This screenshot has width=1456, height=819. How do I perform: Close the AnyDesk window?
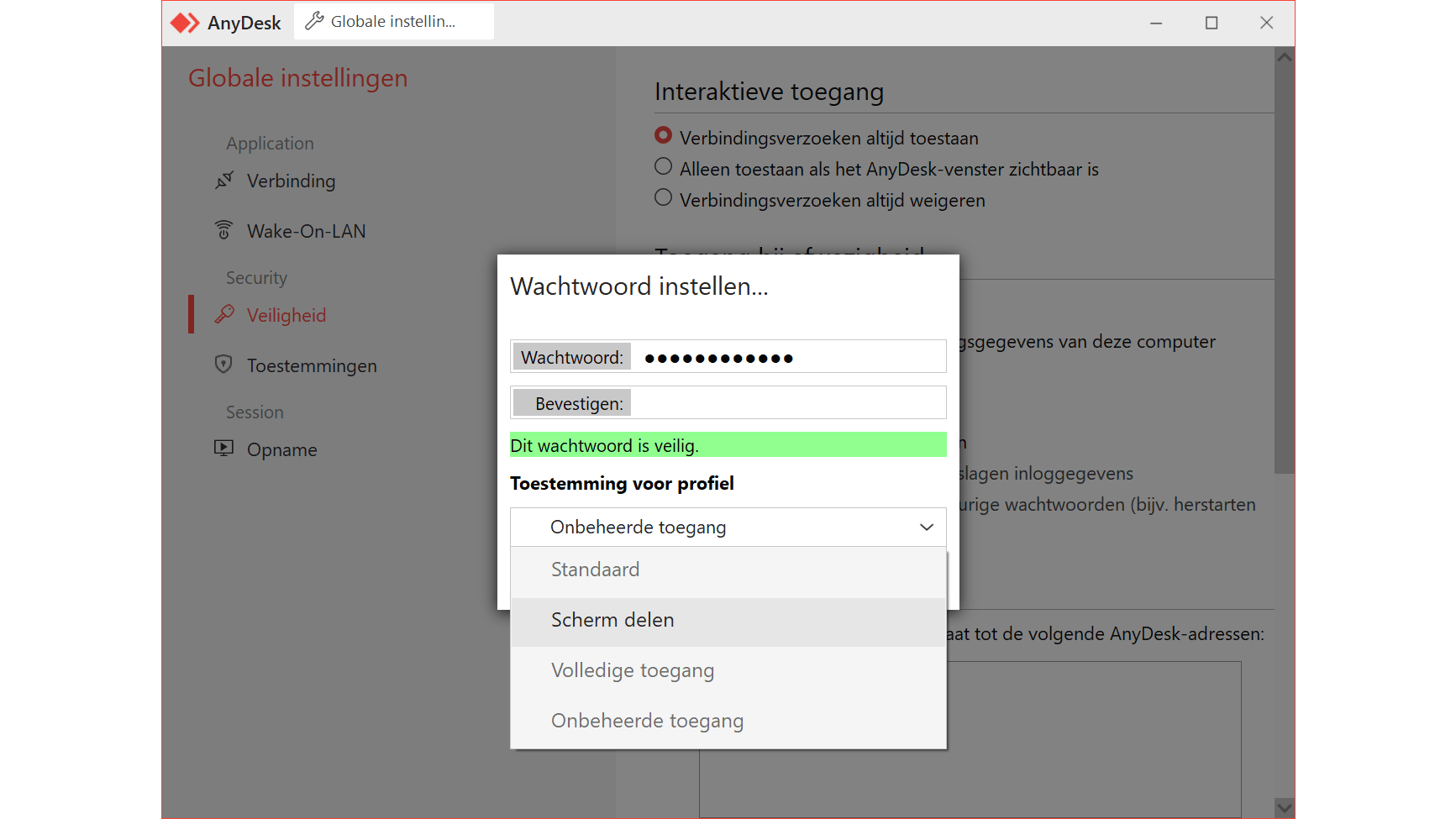coord(1267,23)
